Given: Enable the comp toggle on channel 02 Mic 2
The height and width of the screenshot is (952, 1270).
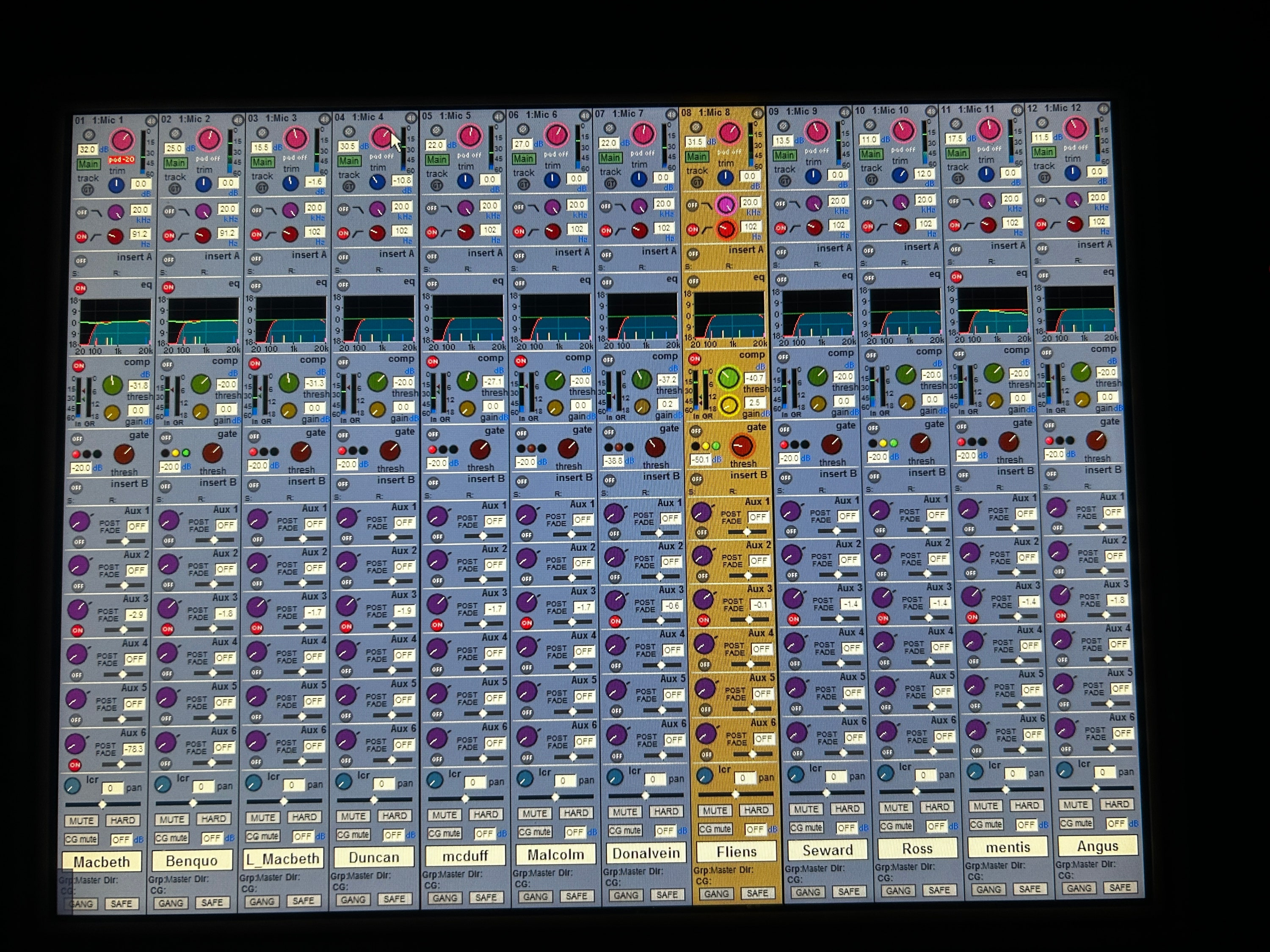Looking at the screenshot, I should (167, 364).
